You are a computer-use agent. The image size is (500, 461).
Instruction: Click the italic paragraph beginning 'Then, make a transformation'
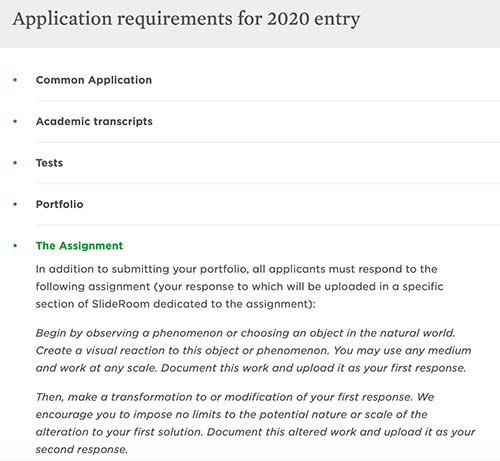255,423
